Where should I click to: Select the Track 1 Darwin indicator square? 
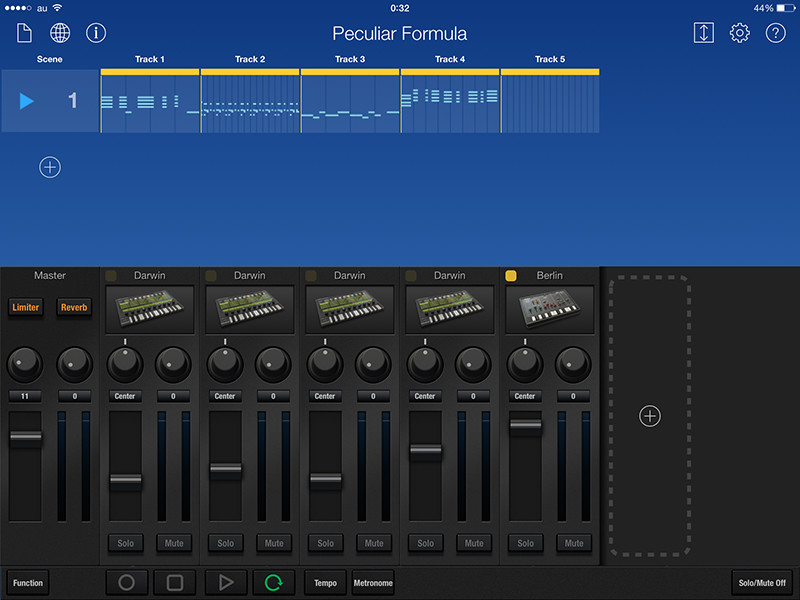(x=111, y=276)
